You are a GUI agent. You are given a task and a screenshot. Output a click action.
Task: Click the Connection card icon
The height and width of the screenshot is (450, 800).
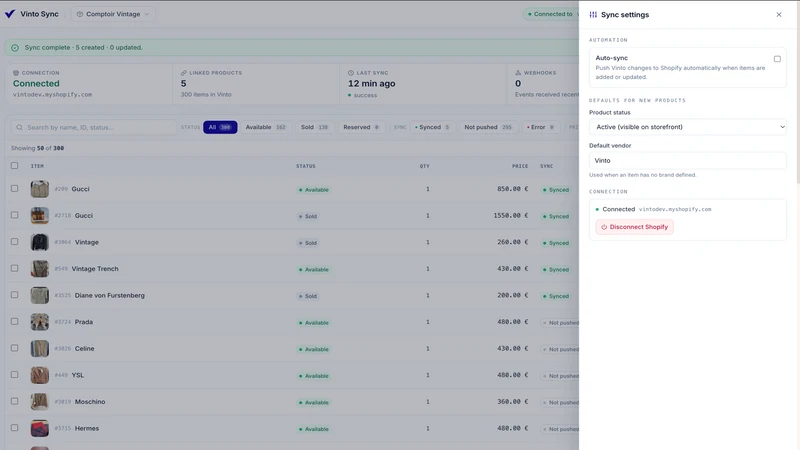(16, 73)
